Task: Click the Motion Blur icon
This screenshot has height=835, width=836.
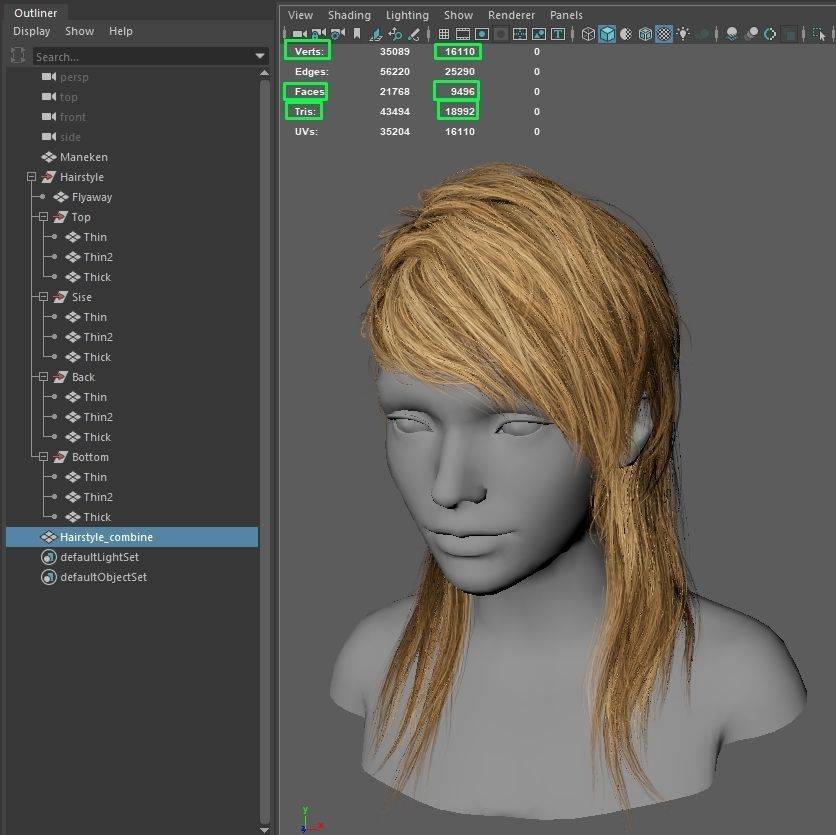Action: (x=751, y=34)
